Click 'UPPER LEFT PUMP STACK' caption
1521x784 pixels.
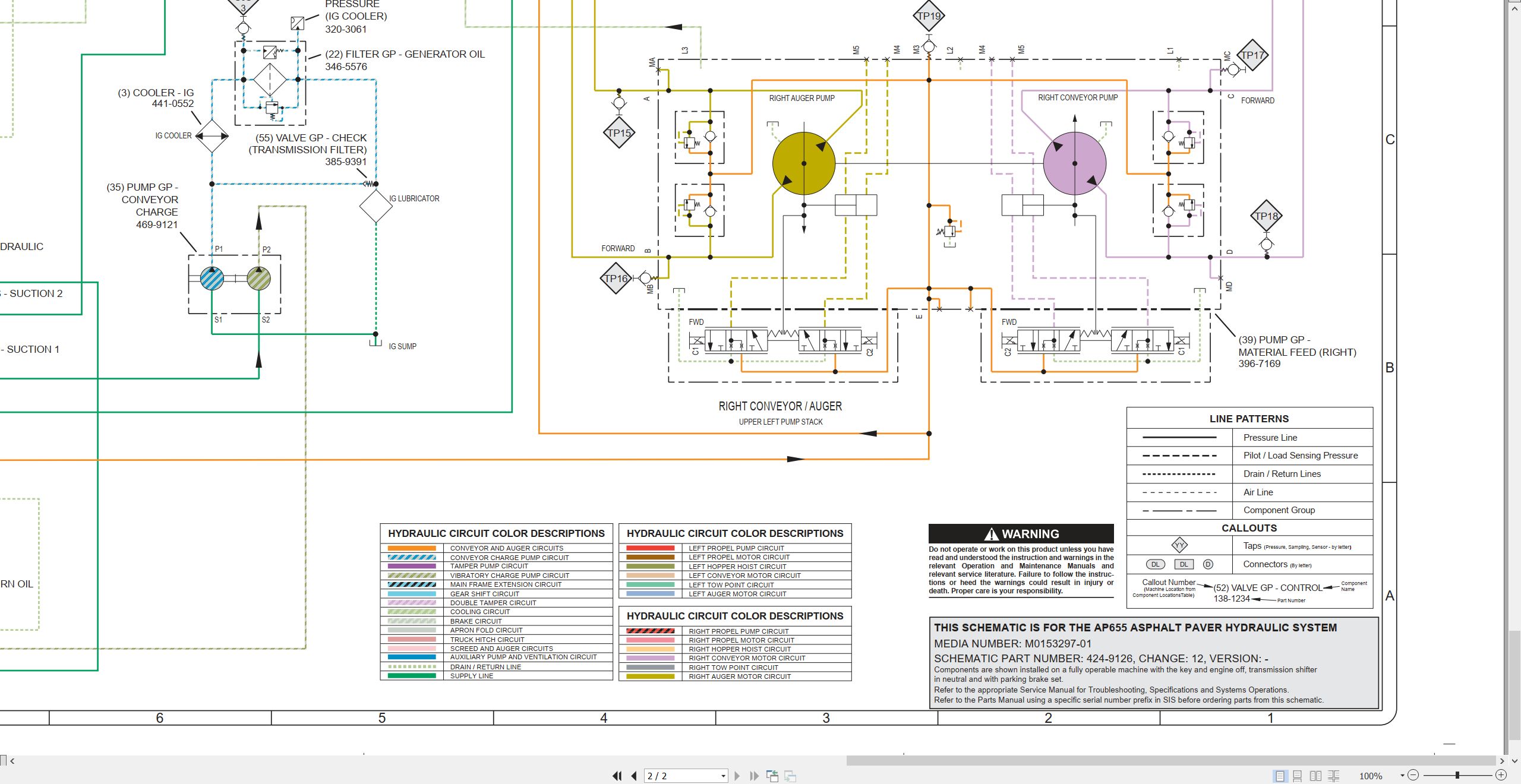click(x=781, y=422)
